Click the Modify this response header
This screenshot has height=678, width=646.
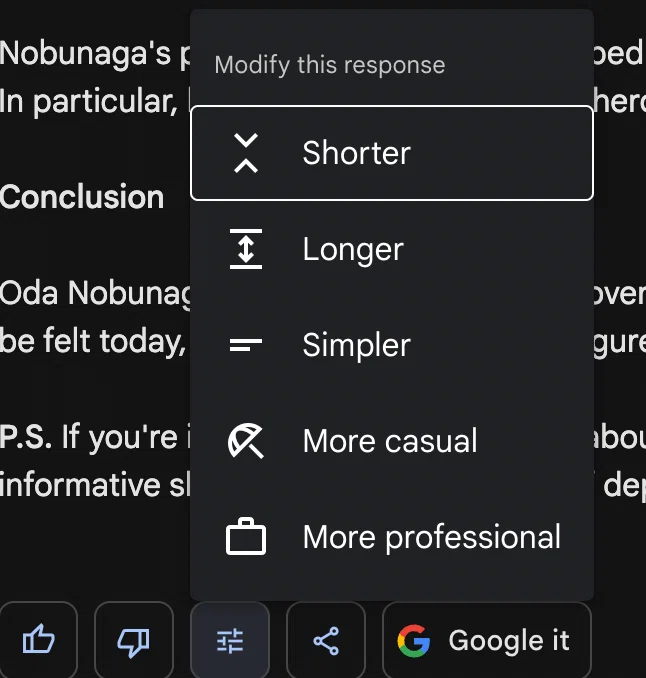click(x=330, y=65)
